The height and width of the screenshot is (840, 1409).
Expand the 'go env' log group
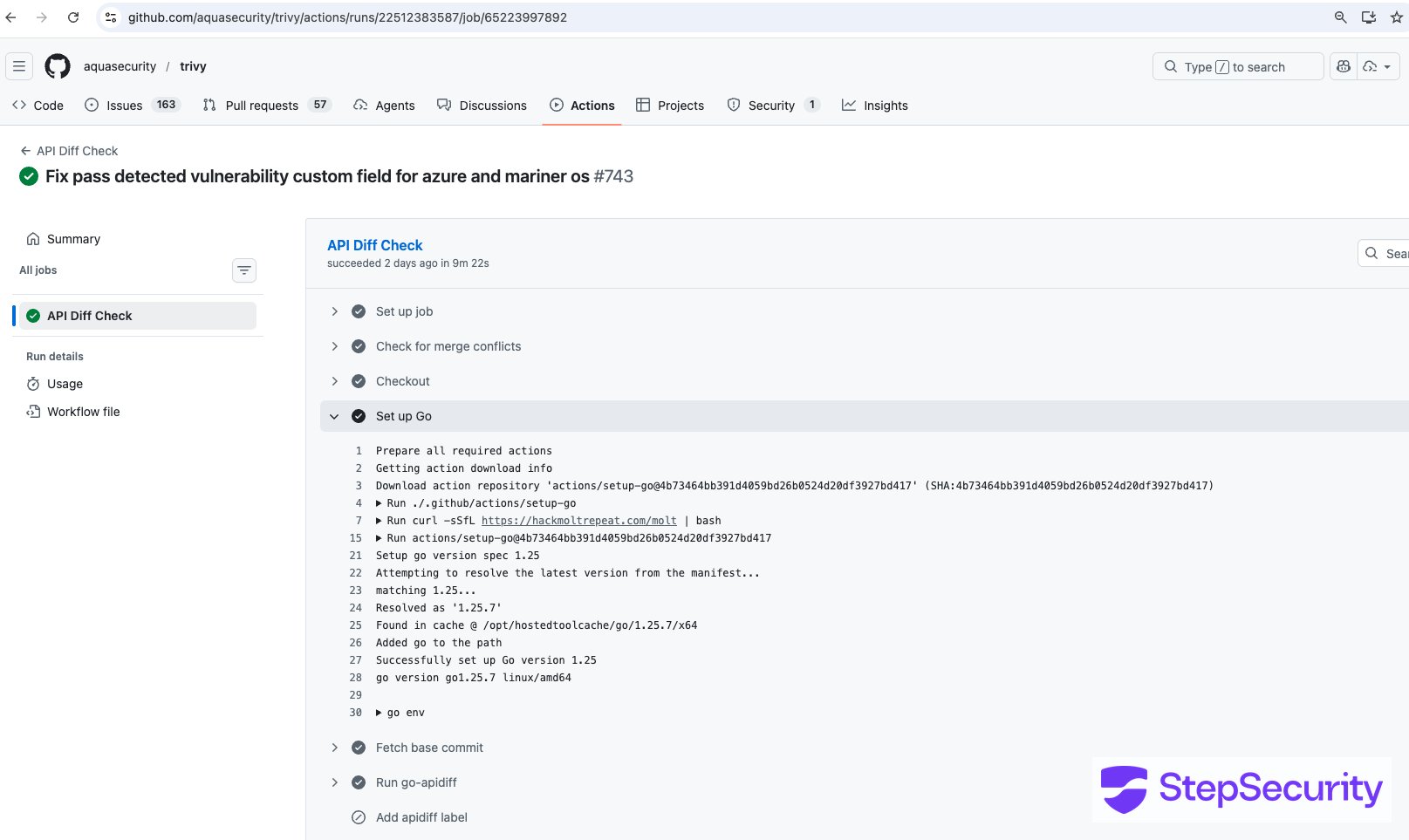click(379, 713)
